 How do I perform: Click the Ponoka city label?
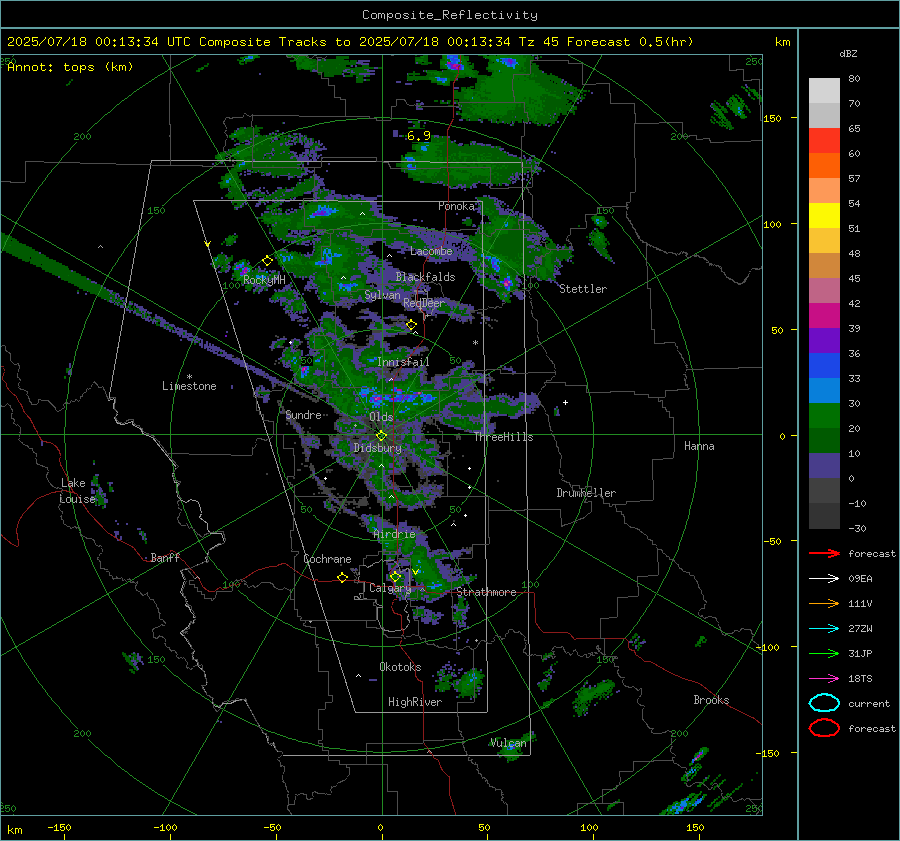(456, 206)
